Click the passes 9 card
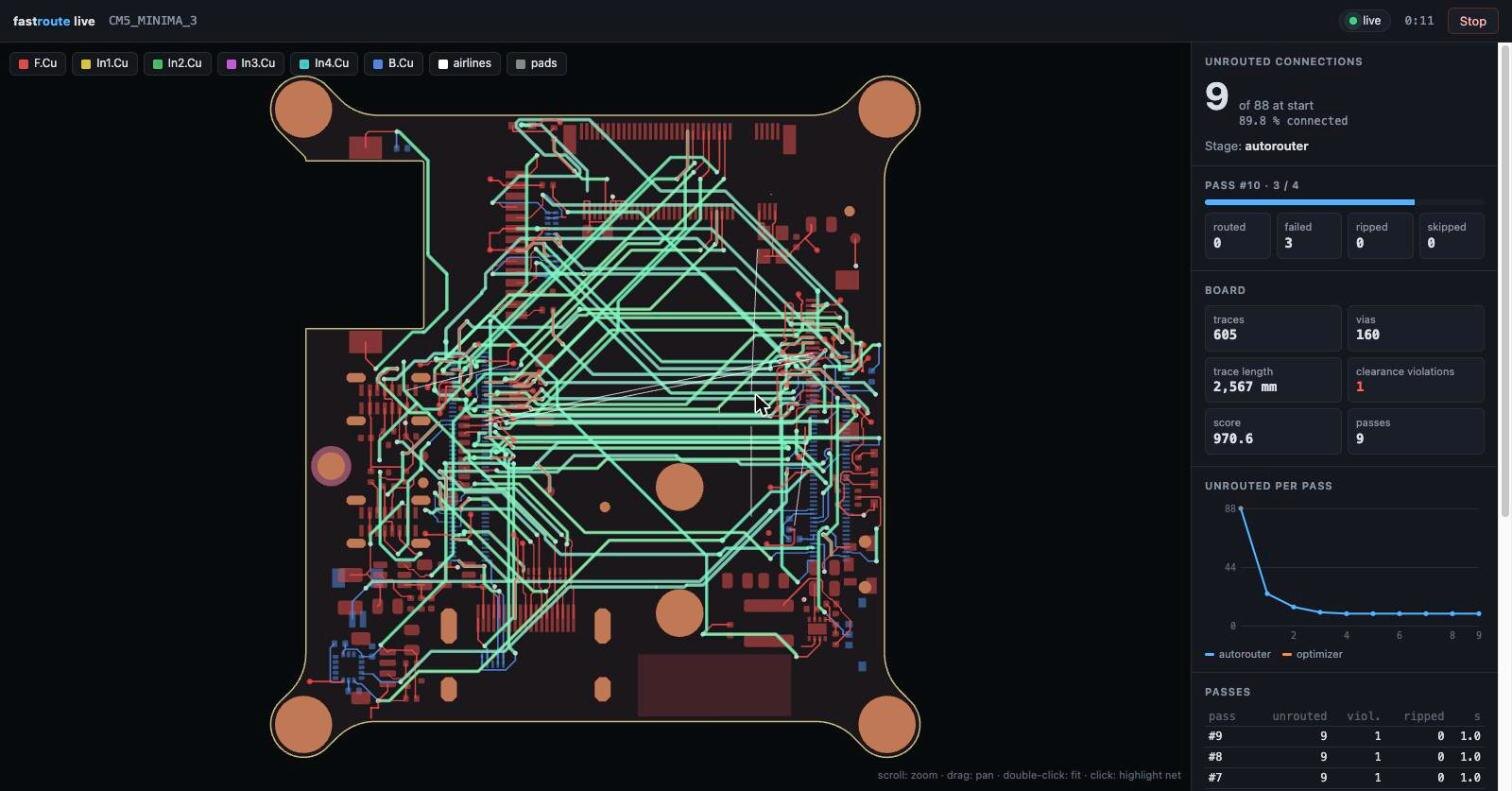Viewport: 1512px width, 791px height. click(x=1416, y=431)
